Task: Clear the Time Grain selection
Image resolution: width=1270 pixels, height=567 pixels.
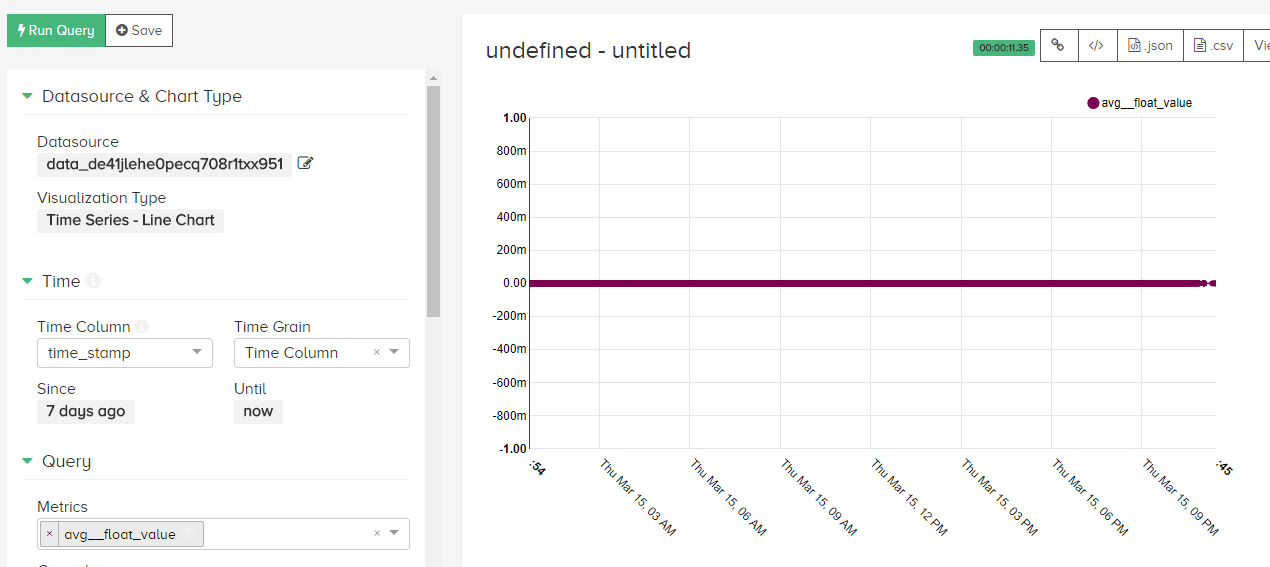Action: pyautogui.click(x=377, y=352)
